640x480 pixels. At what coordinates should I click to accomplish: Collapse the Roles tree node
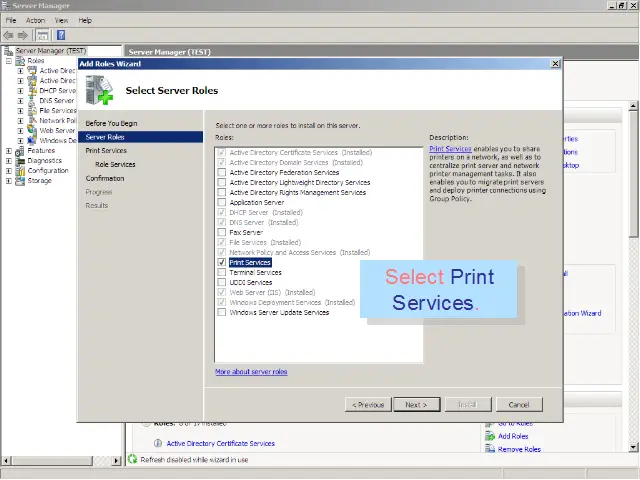pos(9,61)
